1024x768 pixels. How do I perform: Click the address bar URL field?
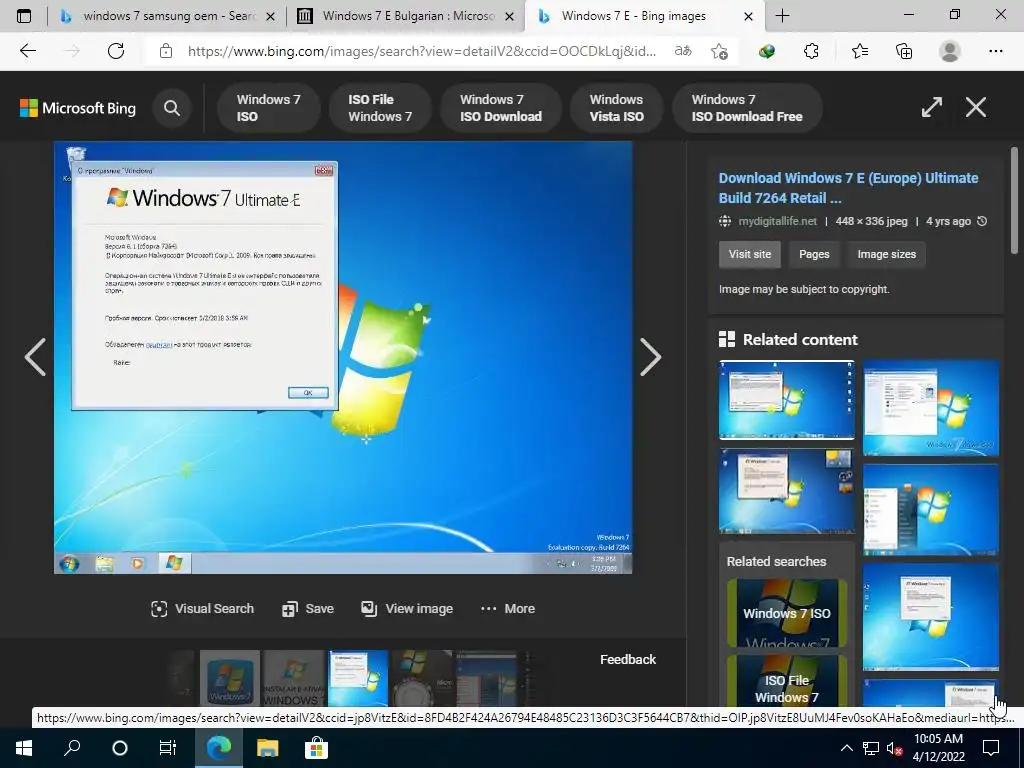click(421, 51)
